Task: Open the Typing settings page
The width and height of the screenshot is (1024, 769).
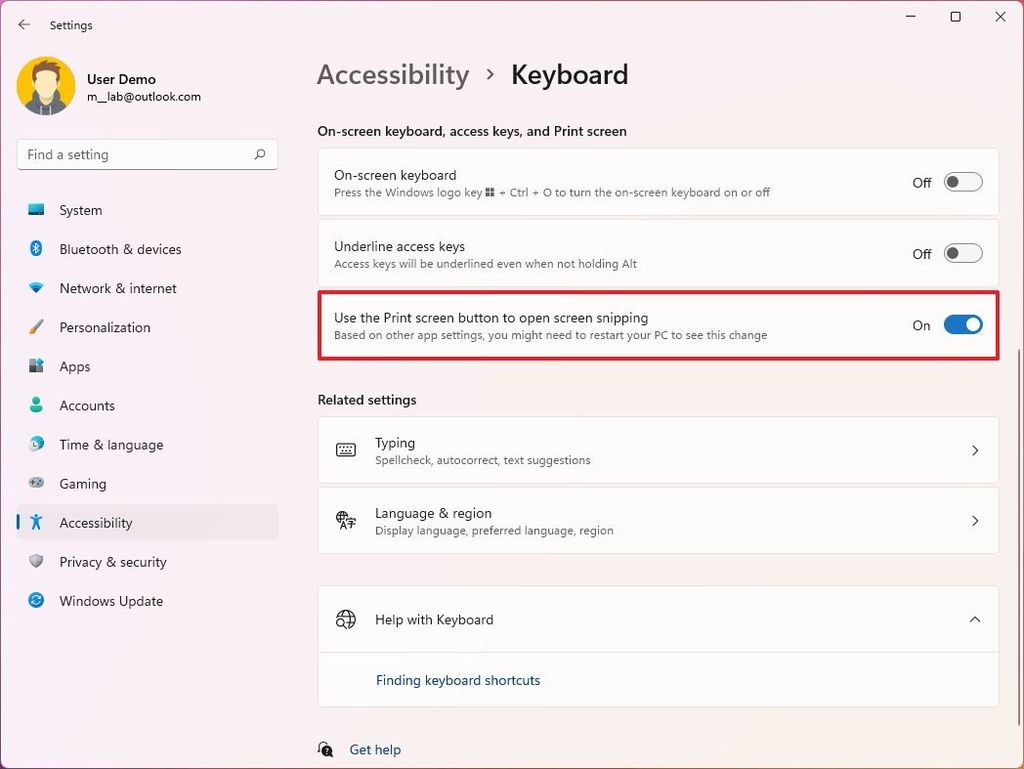Action: pos(657,450)
